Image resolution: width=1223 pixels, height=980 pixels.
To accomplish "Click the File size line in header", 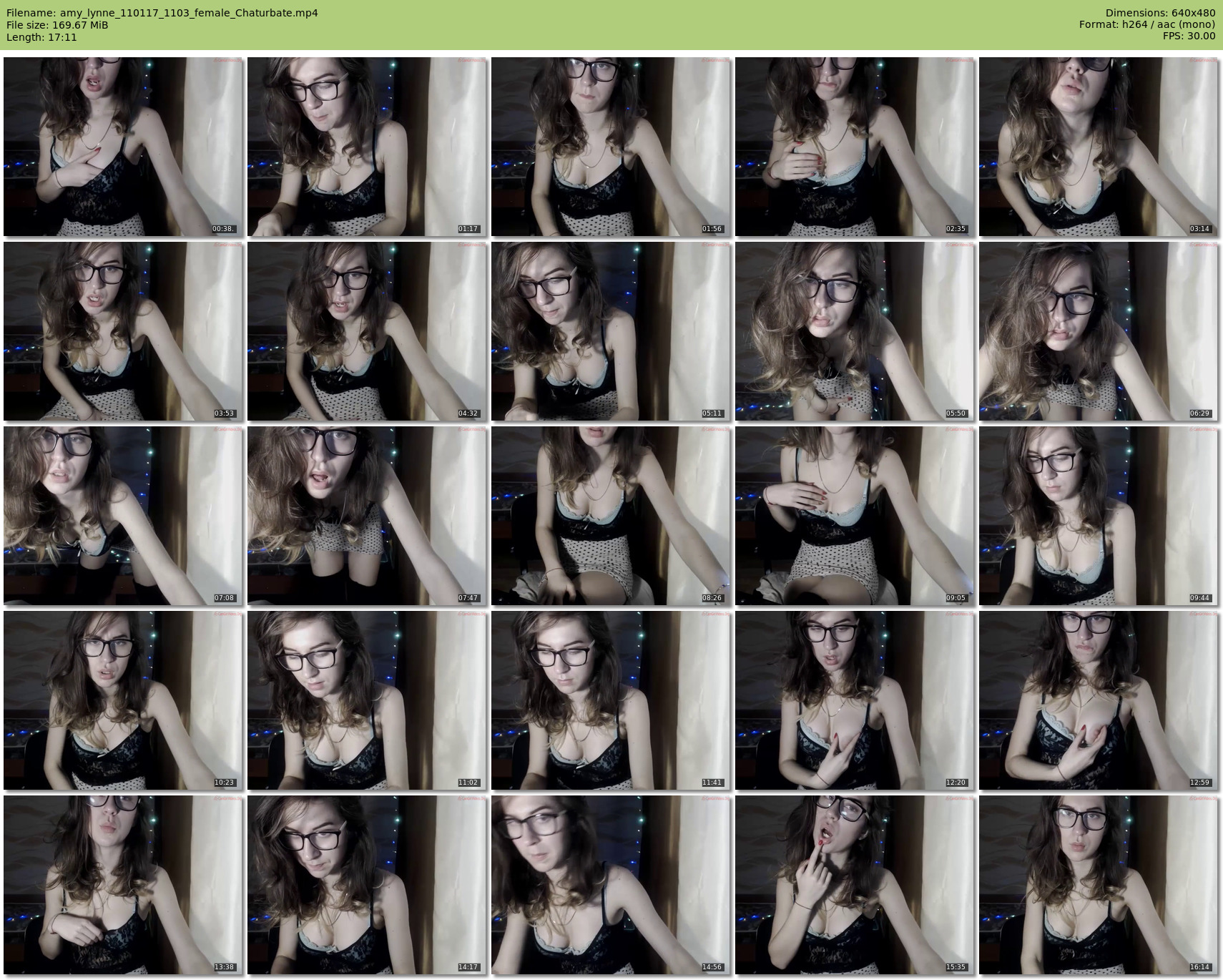I will click(x=57, y=25).
